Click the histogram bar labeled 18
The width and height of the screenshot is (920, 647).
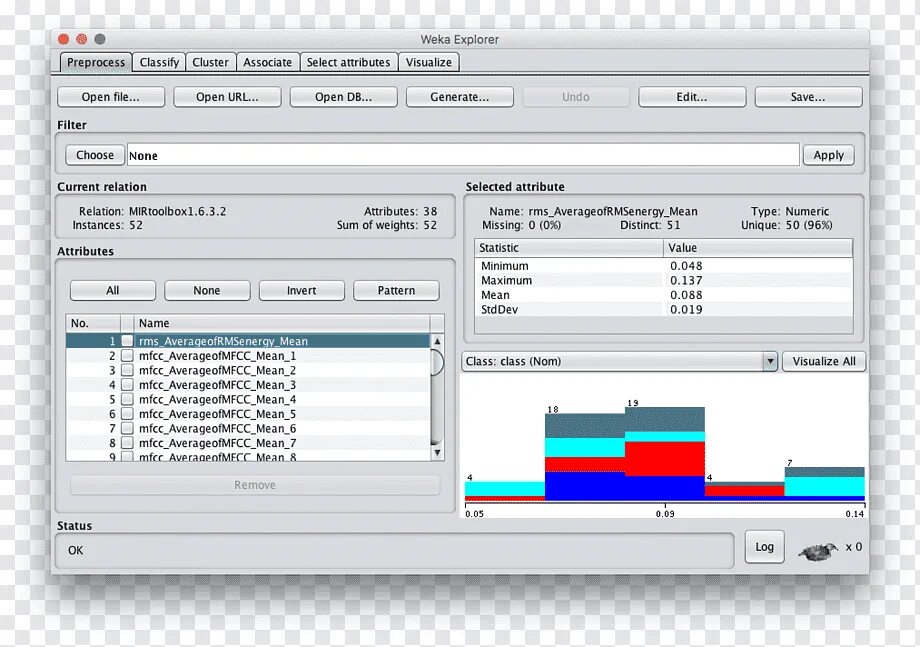585,458
